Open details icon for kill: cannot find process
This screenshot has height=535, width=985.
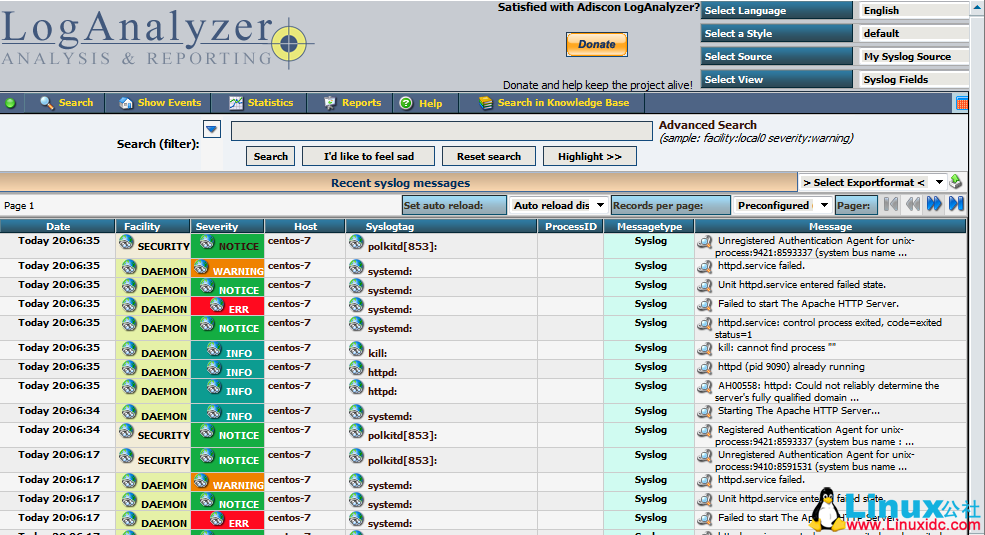(x=705, y=349)
